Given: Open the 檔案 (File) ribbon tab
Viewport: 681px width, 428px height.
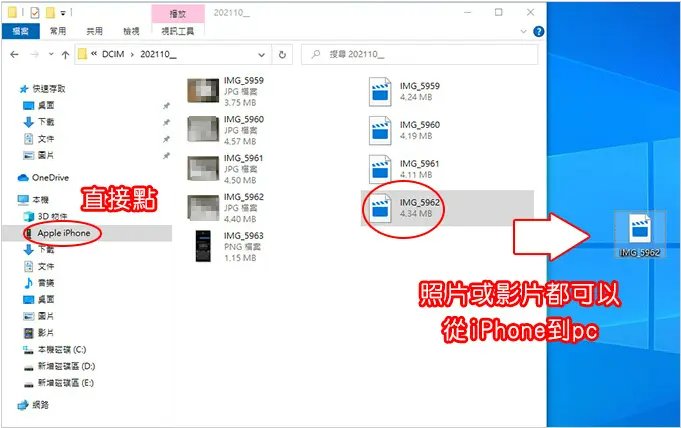Looking at the screenshot, I should [x=20, y=31].
